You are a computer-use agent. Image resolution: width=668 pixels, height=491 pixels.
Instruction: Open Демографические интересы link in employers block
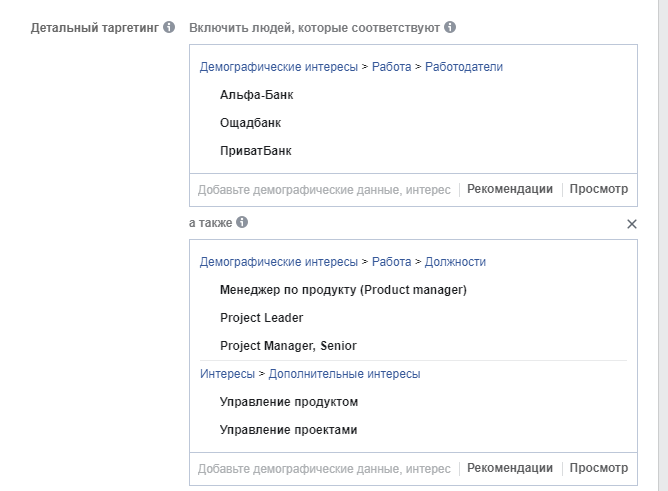(x=279, y=67)
